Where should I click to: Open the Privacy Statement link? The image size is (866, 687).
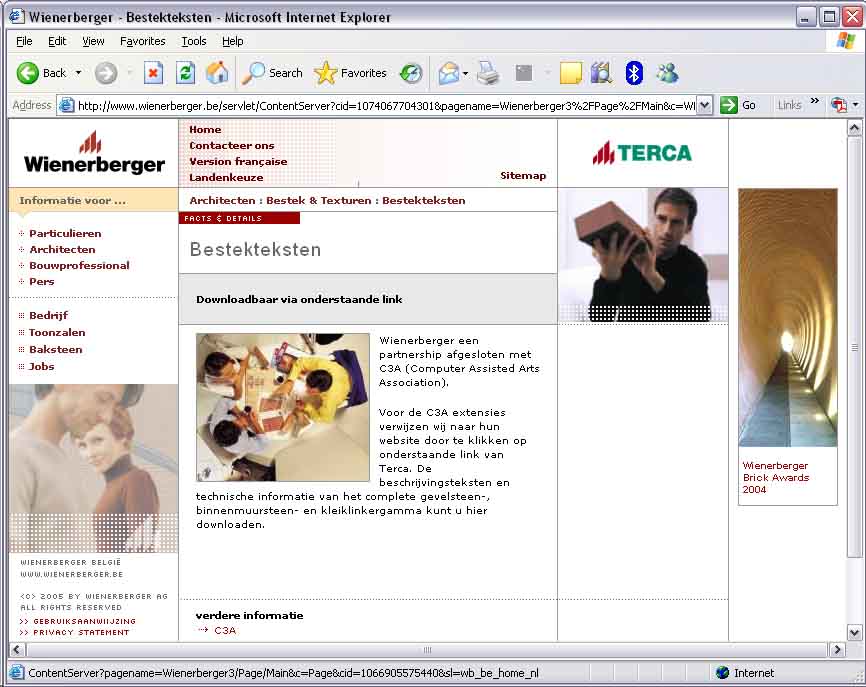click(81, 632)
